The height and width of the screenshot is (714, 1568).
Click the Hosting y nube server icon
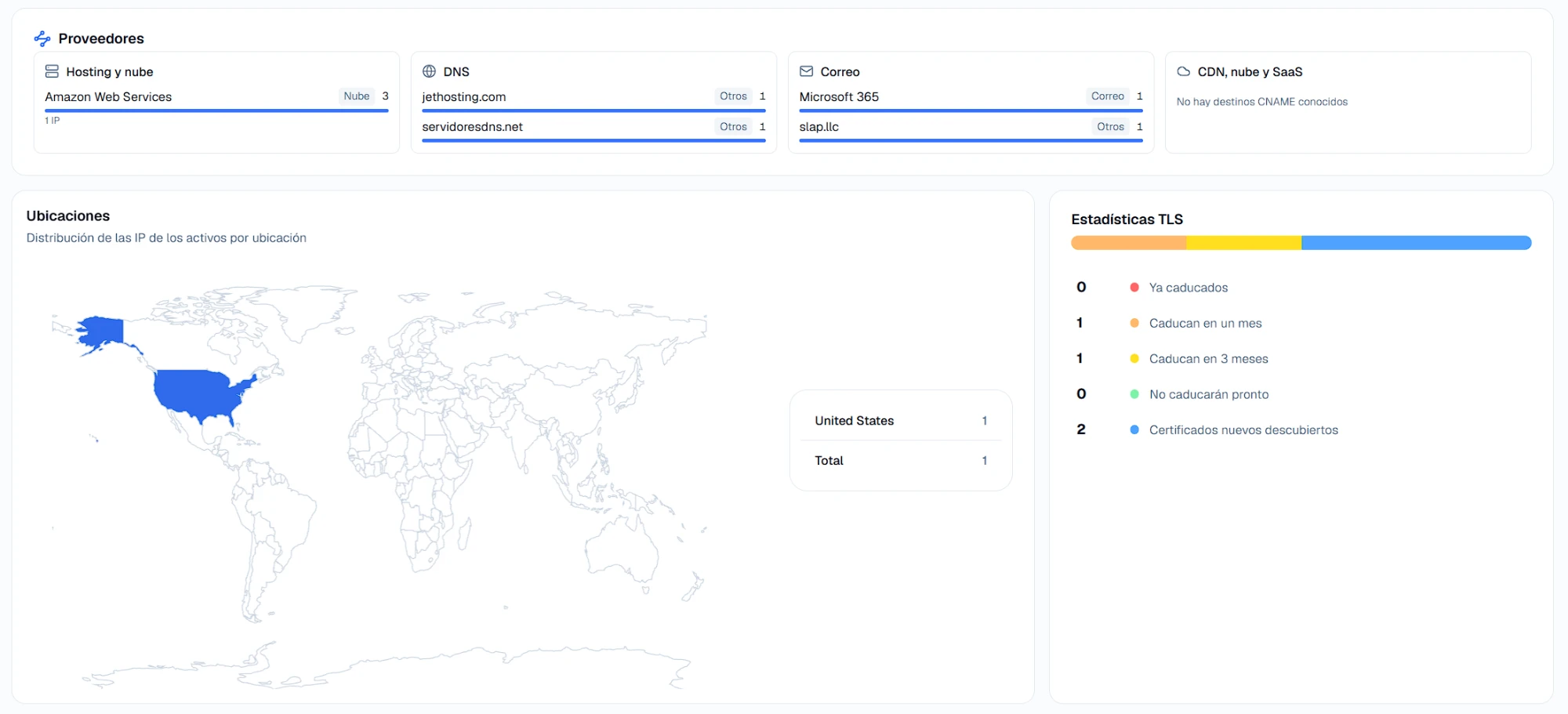pyautogui.click(x=52, y=71)
